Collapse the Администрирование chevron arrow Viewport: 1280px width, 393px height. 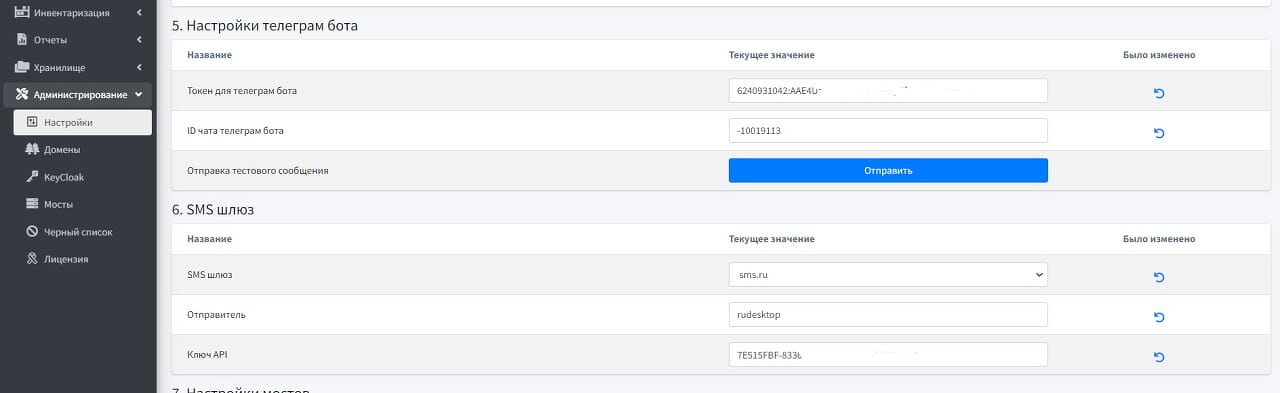(139, 95)
